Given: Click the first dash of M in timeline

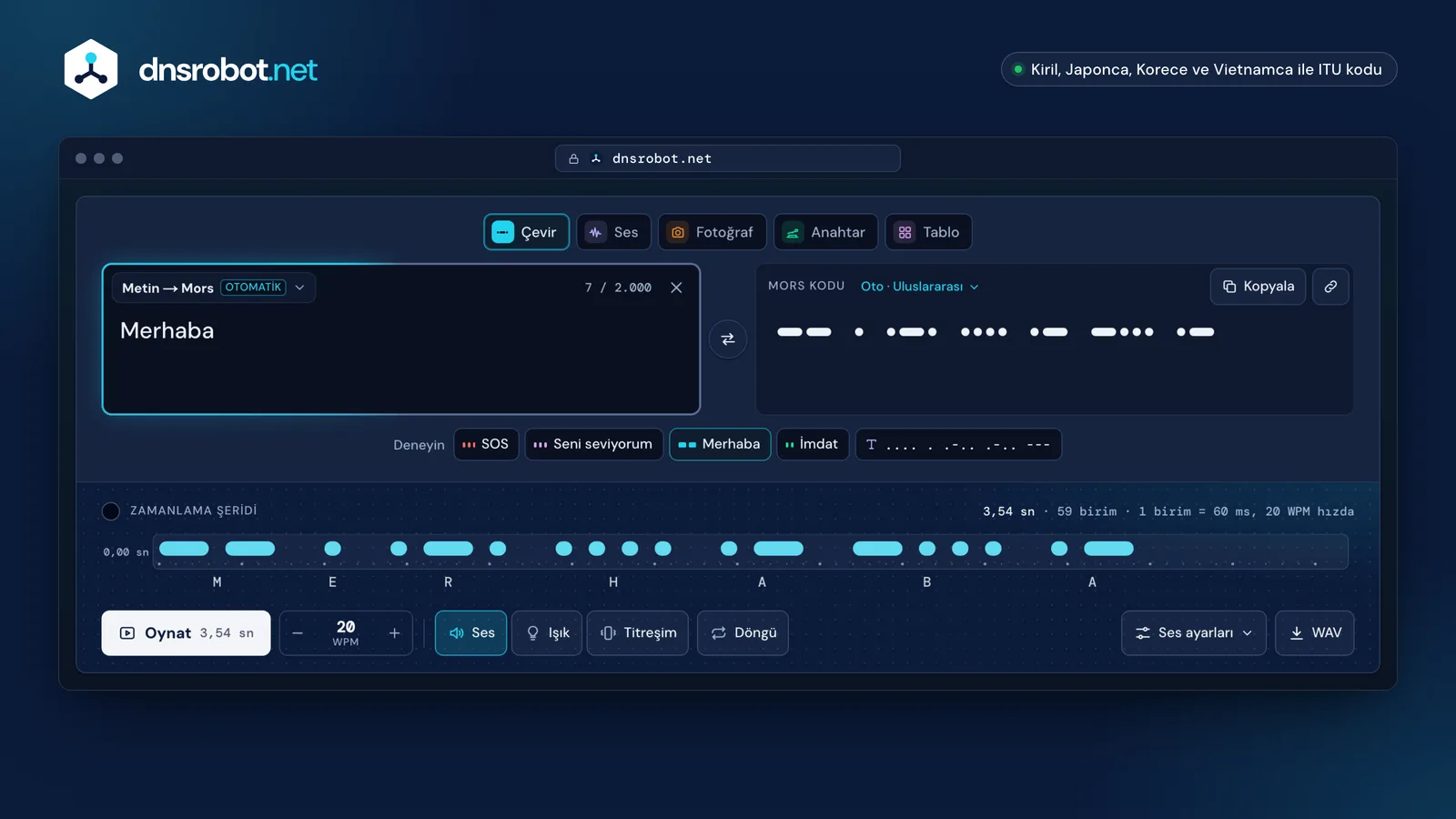Looking at the screenshot, I should [x=184, y=549].
